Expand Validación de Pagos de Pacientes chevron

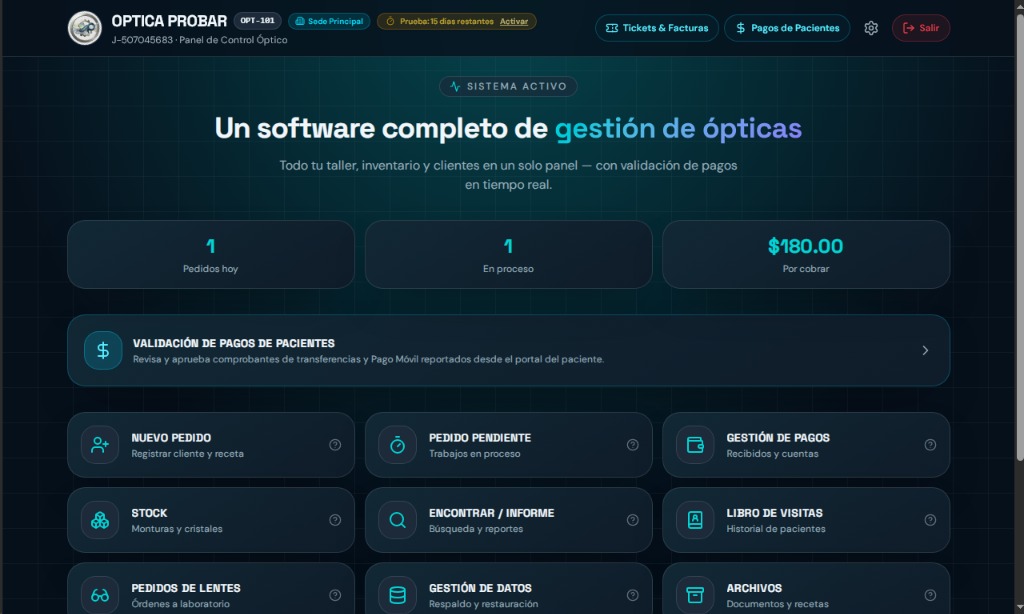click(925, 351)
